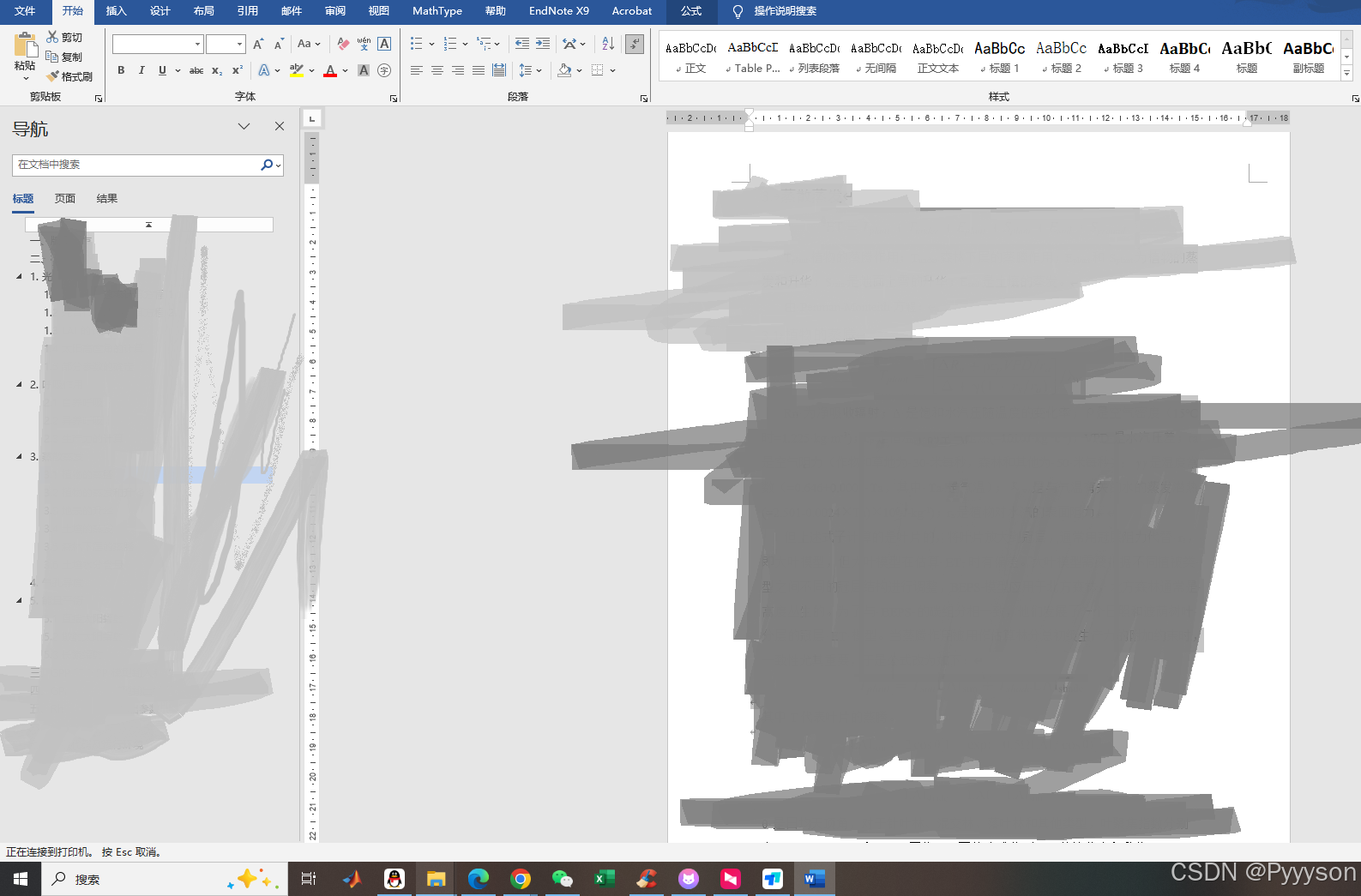The width and height of the screenshot is (1361, 896).
Task: Sort paragraph text A to Z
Action: pyautogui.click(x=608, y=44)
